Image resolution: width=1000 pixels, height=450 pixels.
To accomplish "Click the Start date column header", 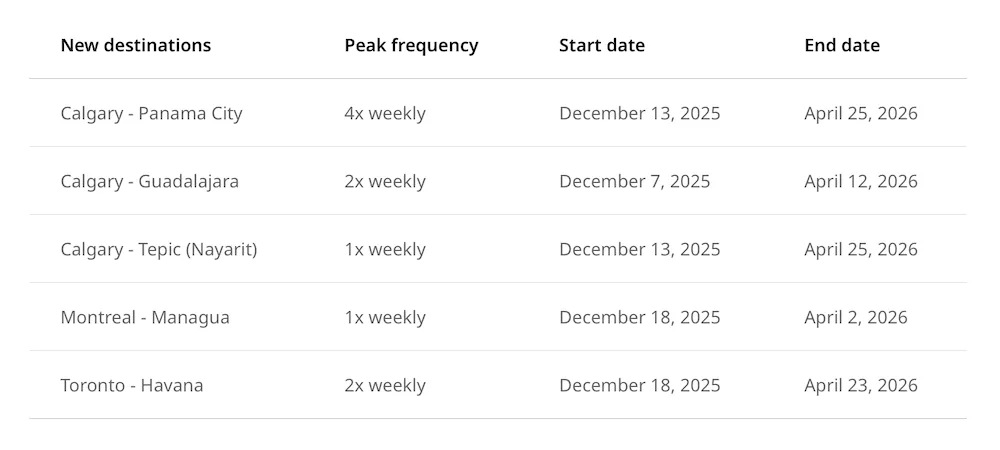I will 602,45.
